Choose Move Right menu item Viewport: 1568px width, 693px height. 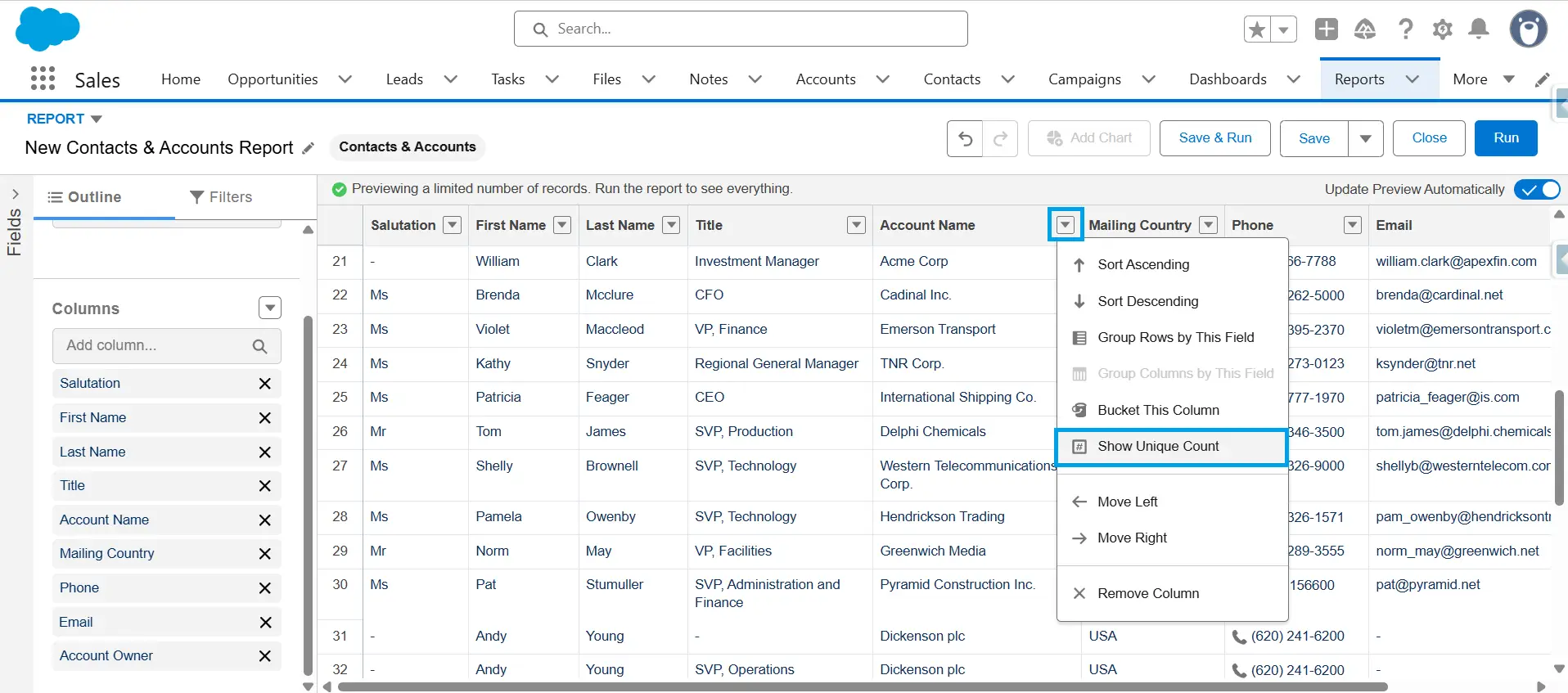tap(1173, 538)
